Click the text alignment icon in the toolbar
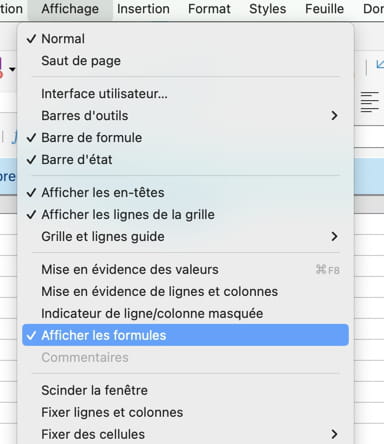This screenshot has height=444, width=384. (x=370, y=102)
